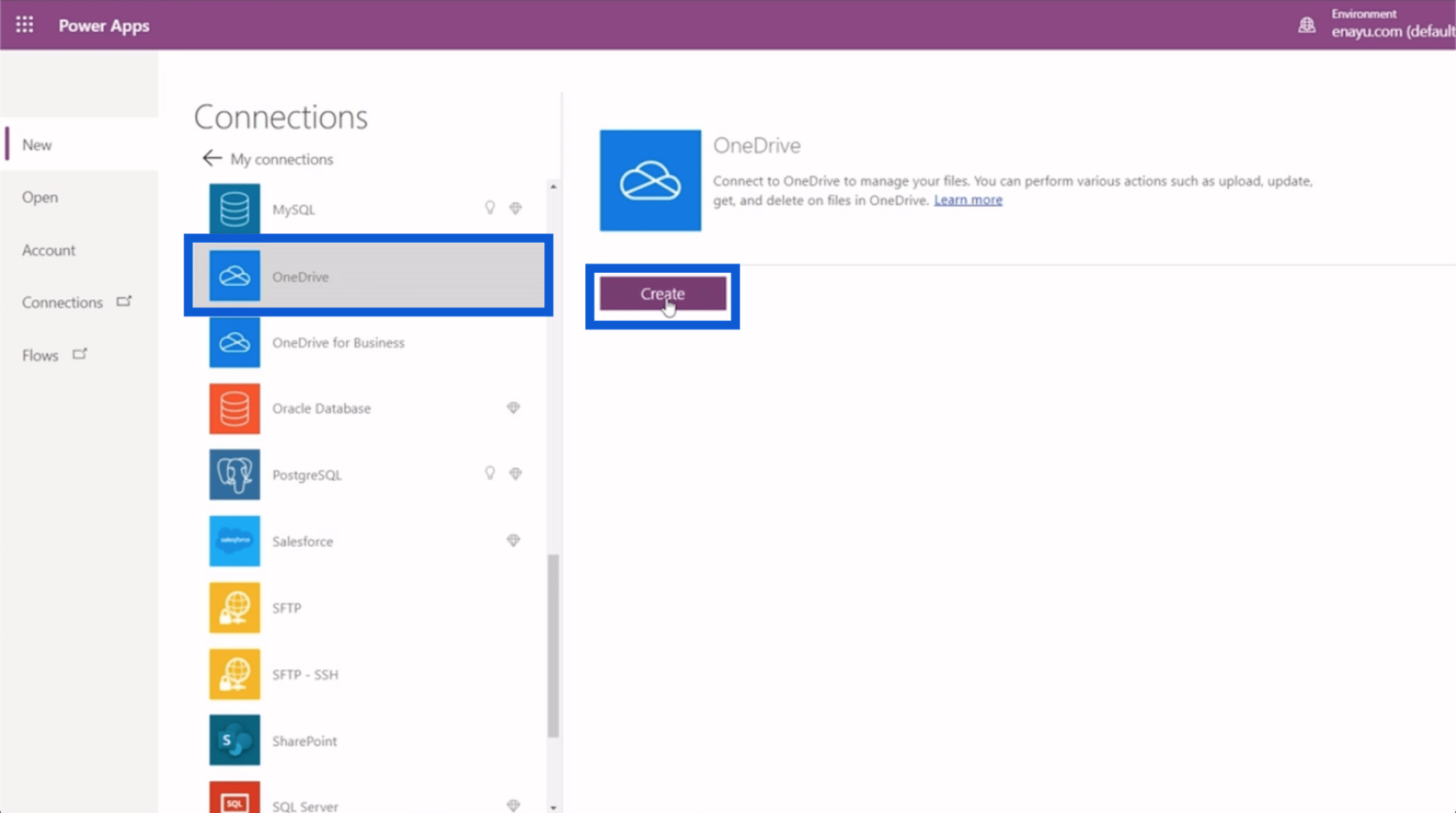
Task: Select the Oracle Database label
Action: pos(322,408)
